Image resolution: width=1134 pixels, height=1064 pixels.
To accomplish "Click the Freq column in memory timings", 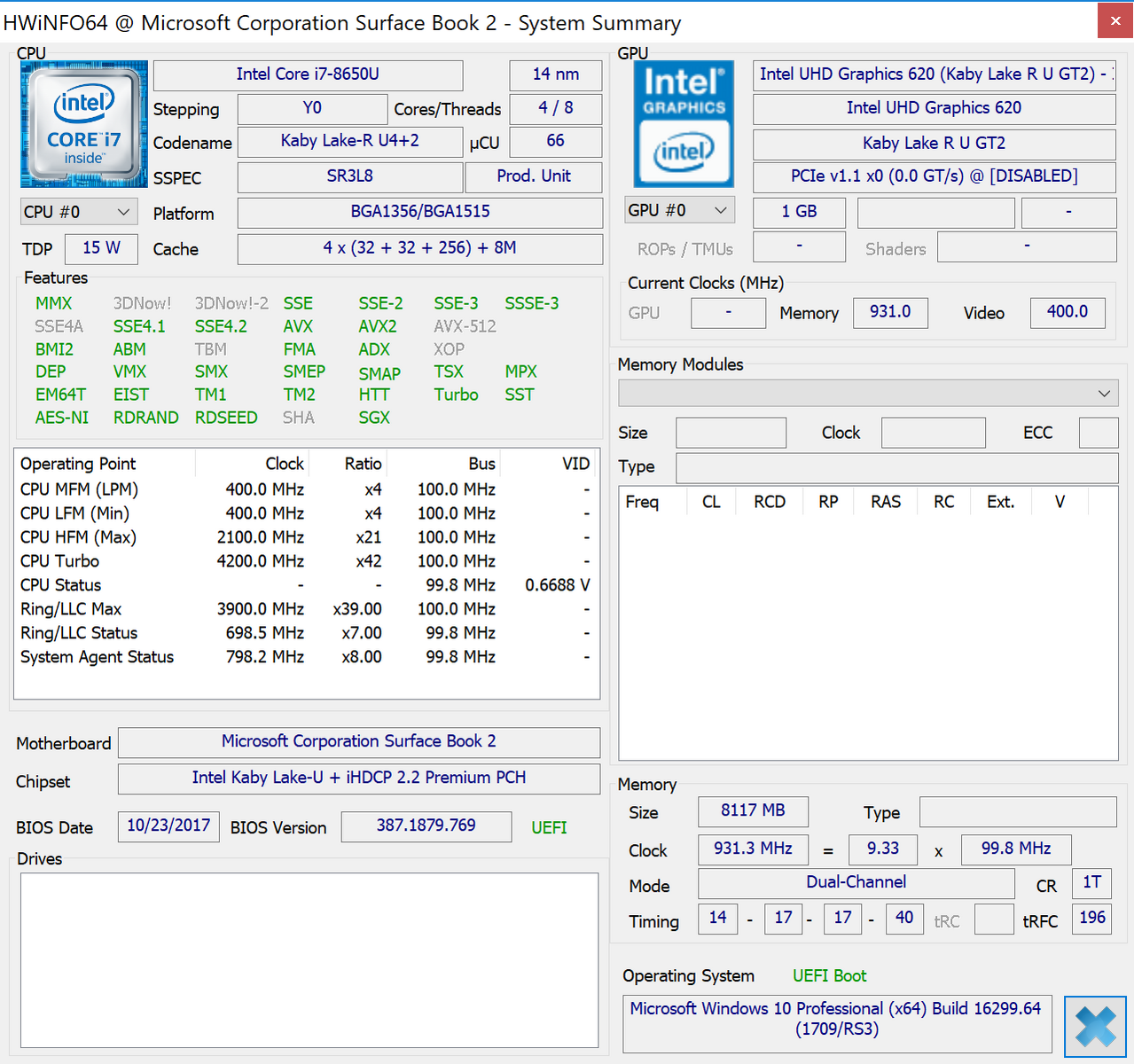I will [642, 502].
